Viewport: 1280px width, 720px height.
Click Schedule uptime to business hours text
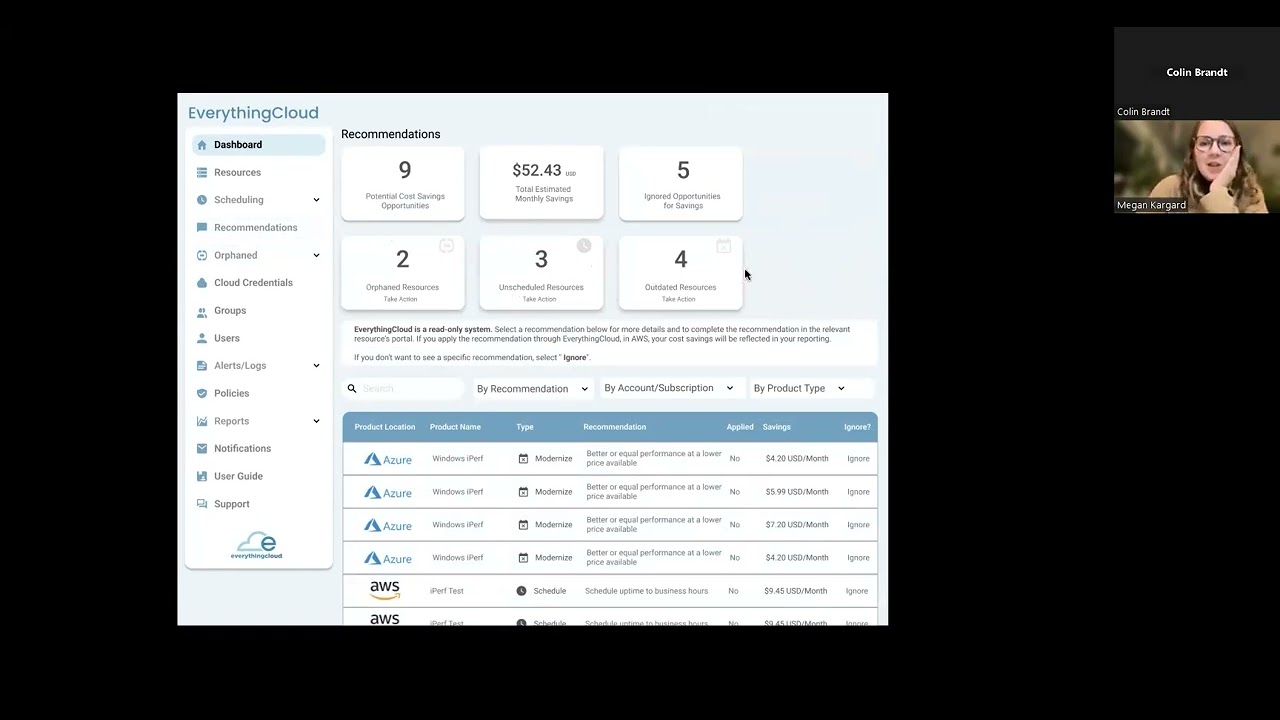(646, 591)
